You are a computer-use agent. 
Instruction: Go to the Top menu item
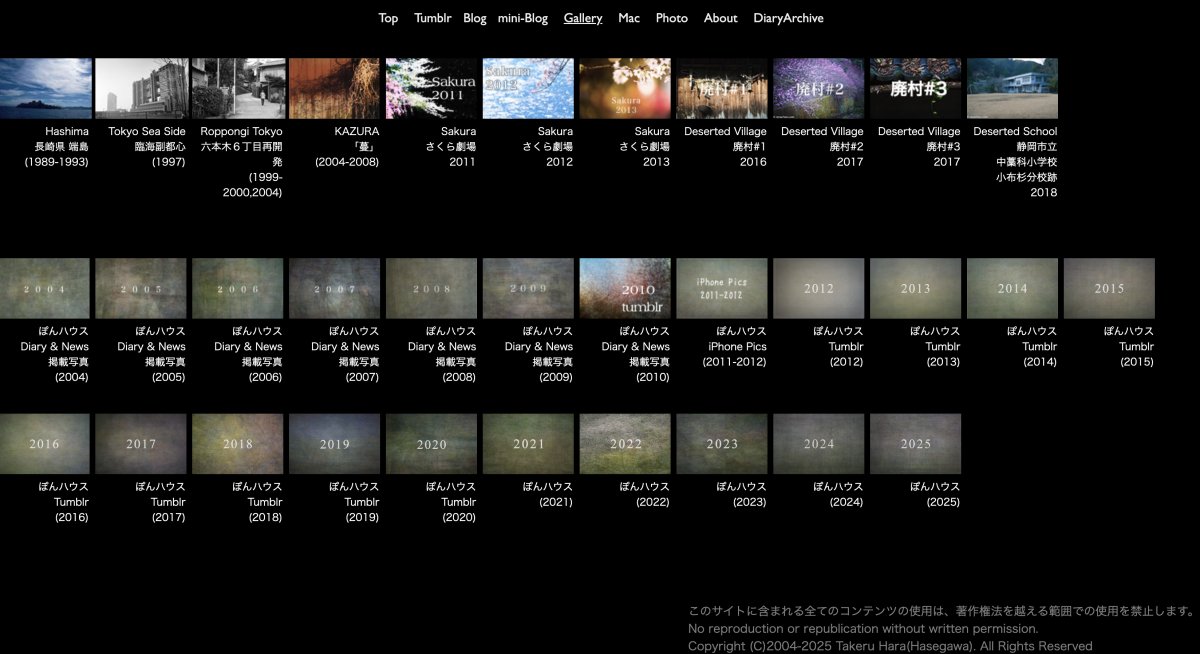[388, 18]
